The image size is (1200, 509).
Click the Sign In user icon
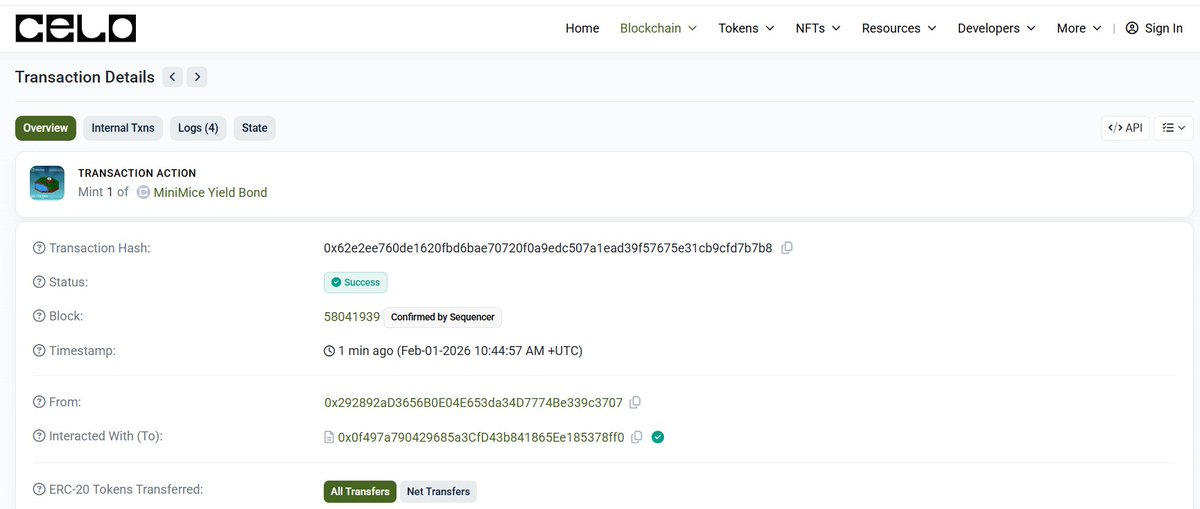tap(1132, 28)
